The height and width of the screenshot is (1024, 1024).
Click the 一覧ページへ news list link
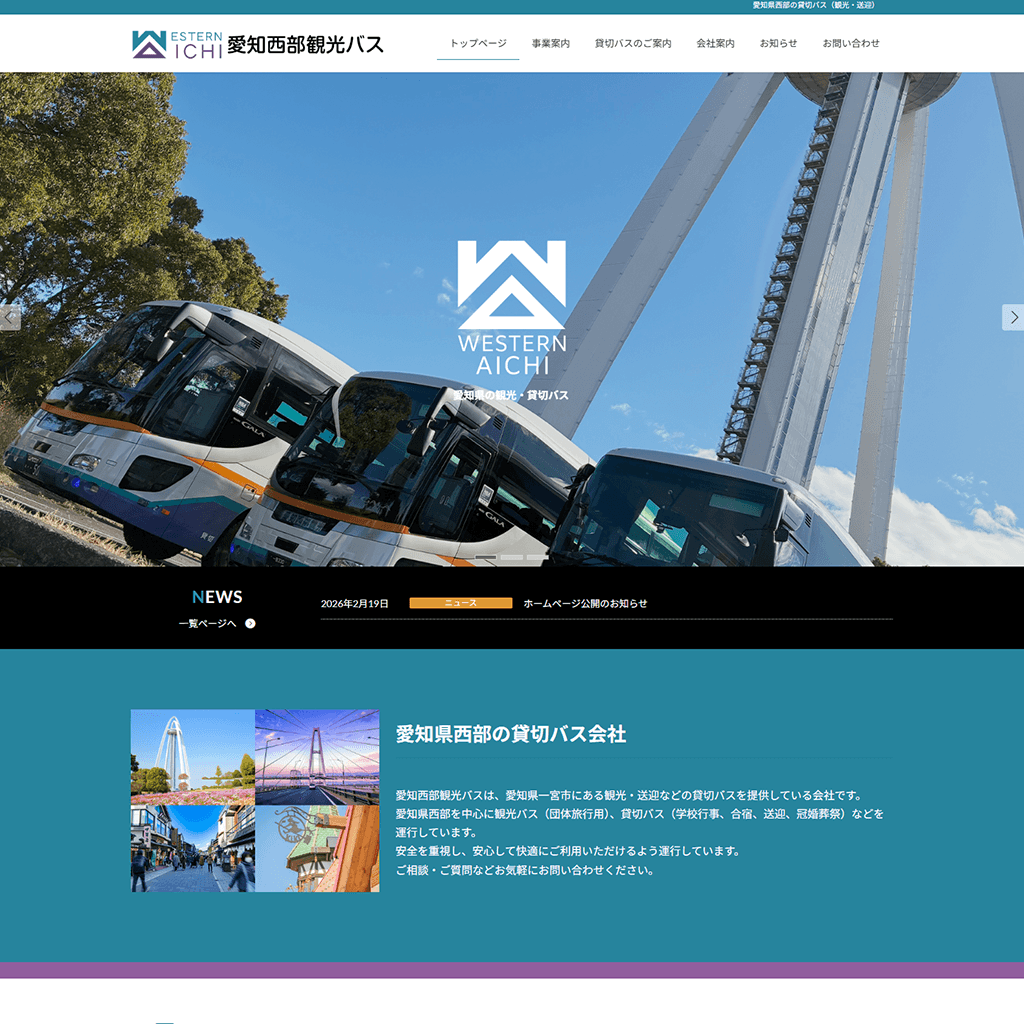208,623
